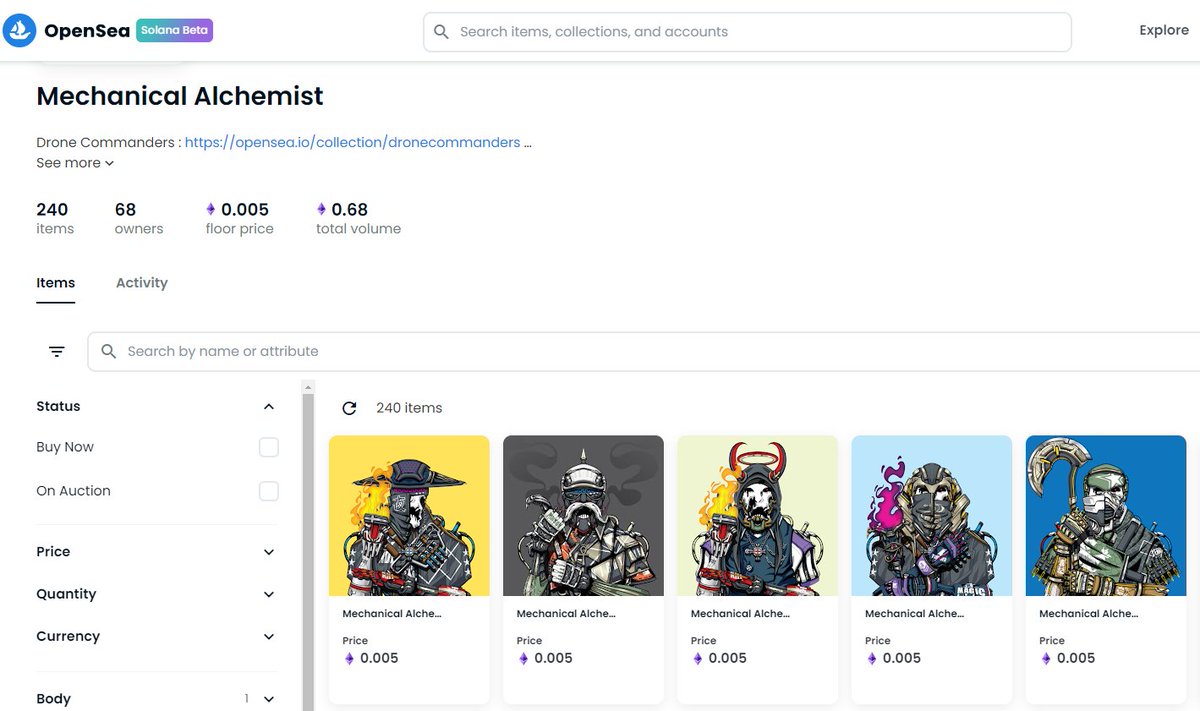
Task: Switch to the Activity tab
Action: coord(142,283)
